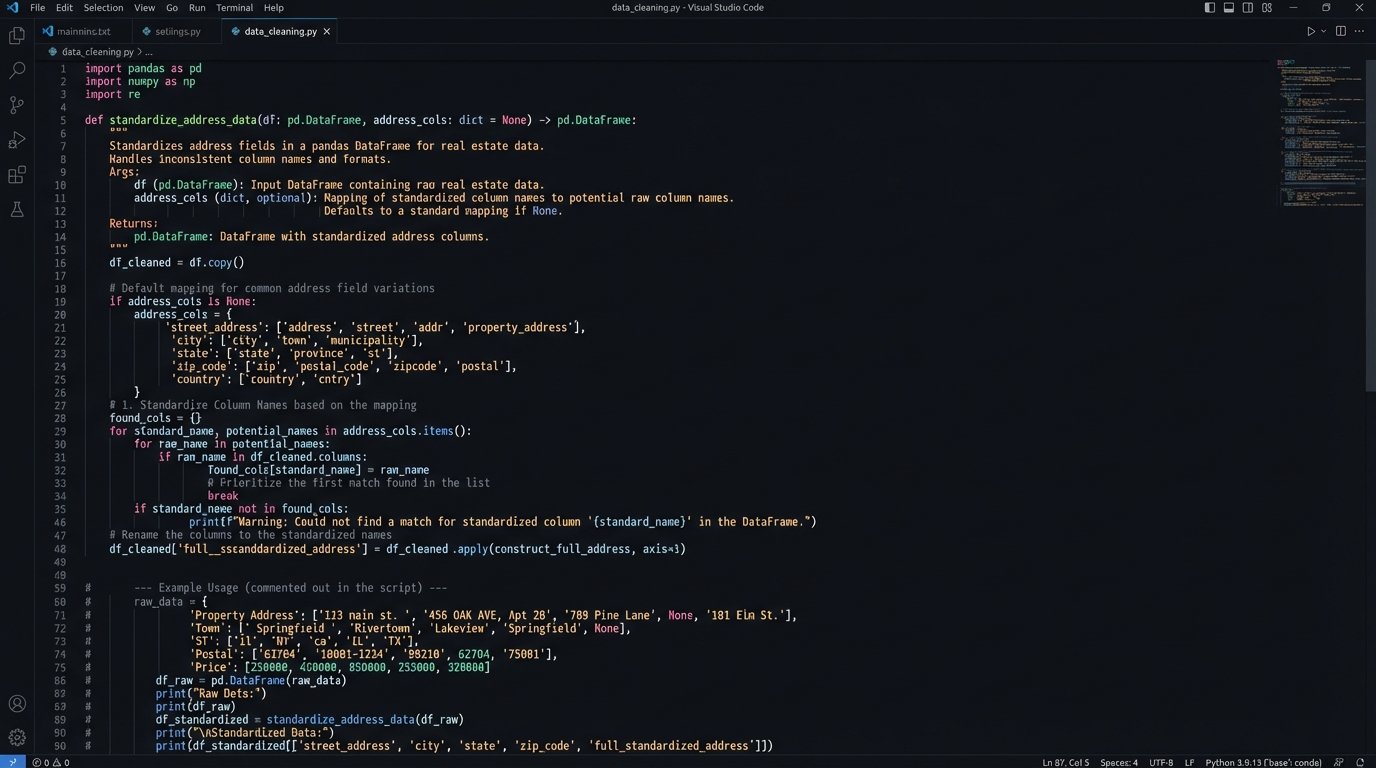The height and width of the screenshot is (768, 1376).
Task: Open the Terminal menu
Action: 234,8
